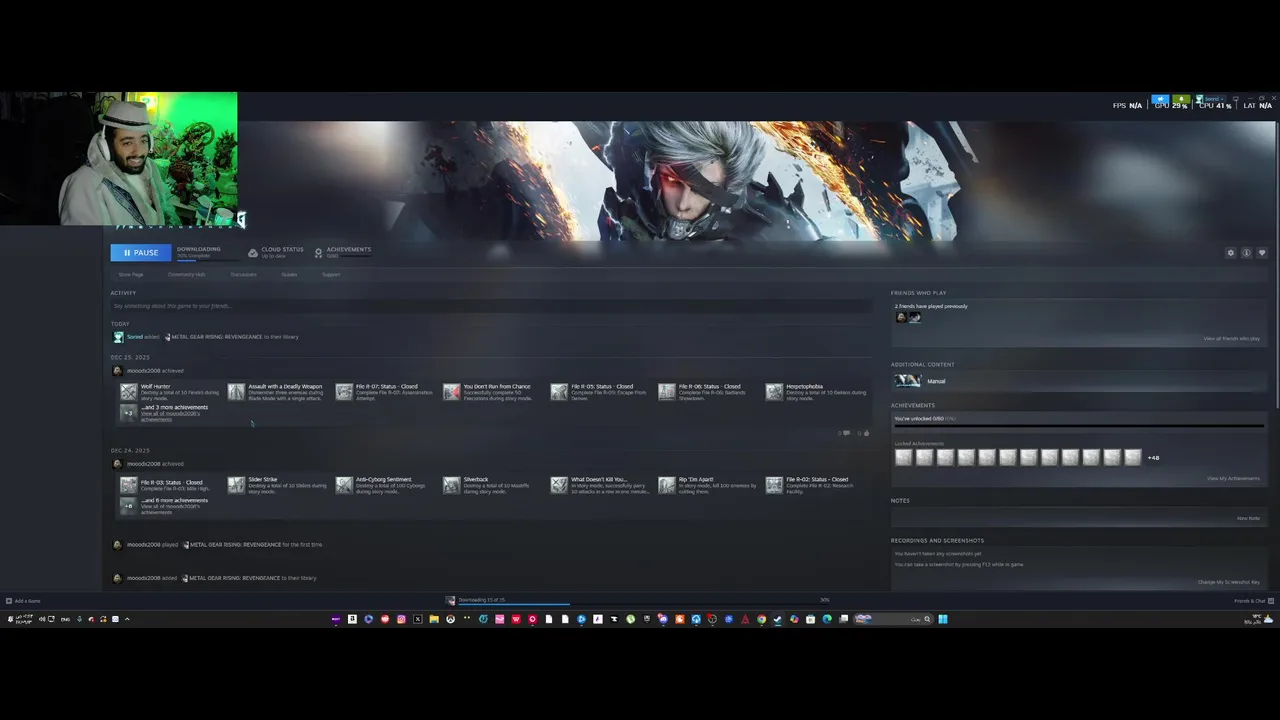Open the '+8' more achievements tile
Viewport: 1280px width, 720px height.
click(128, 506)
